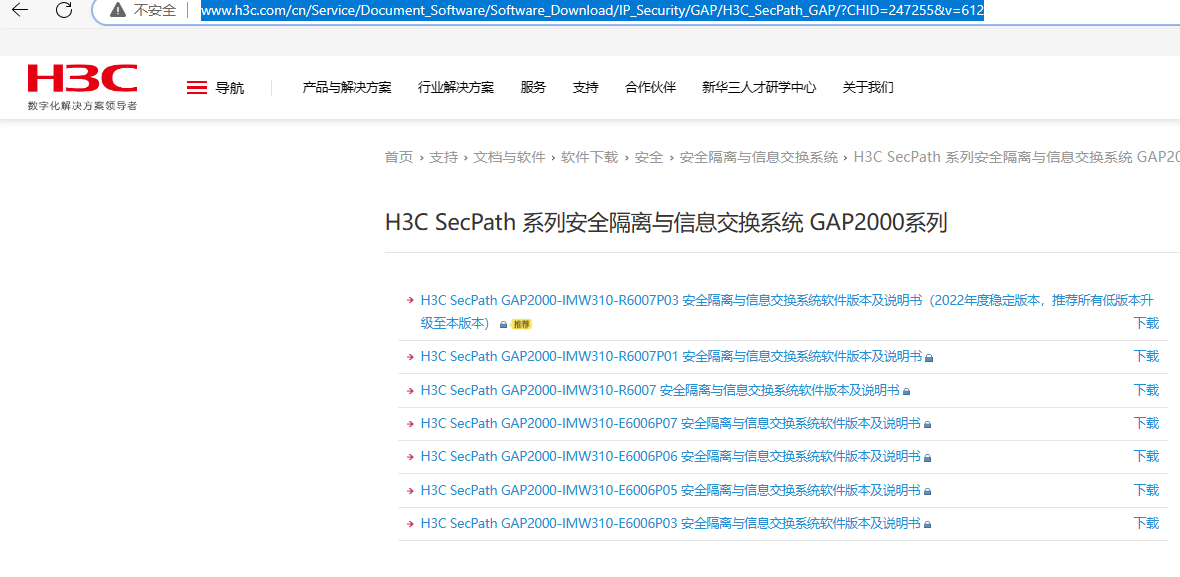
Task: Click the 不安全 label in address bar
Action: pos(155,10)
